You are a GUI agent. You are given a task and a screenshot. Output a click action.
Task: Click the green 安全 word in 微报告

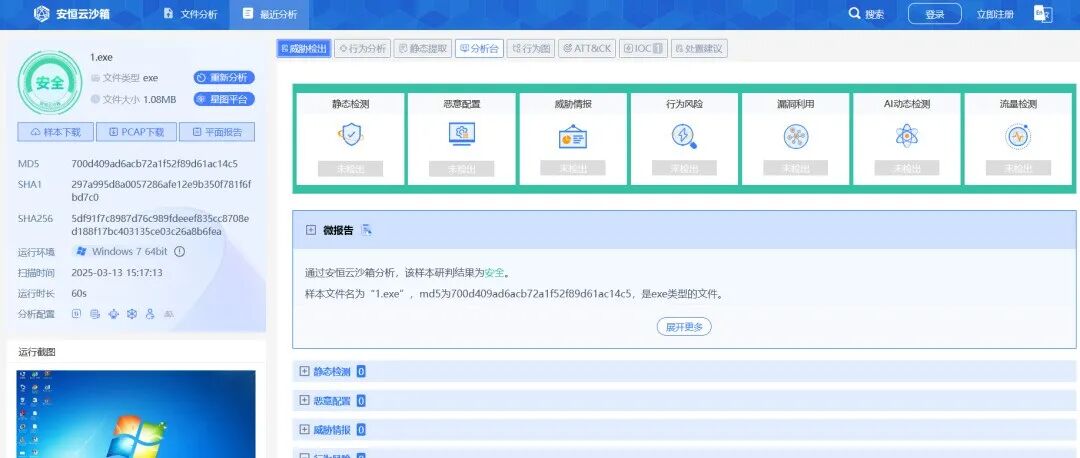[x=495, y=273]
